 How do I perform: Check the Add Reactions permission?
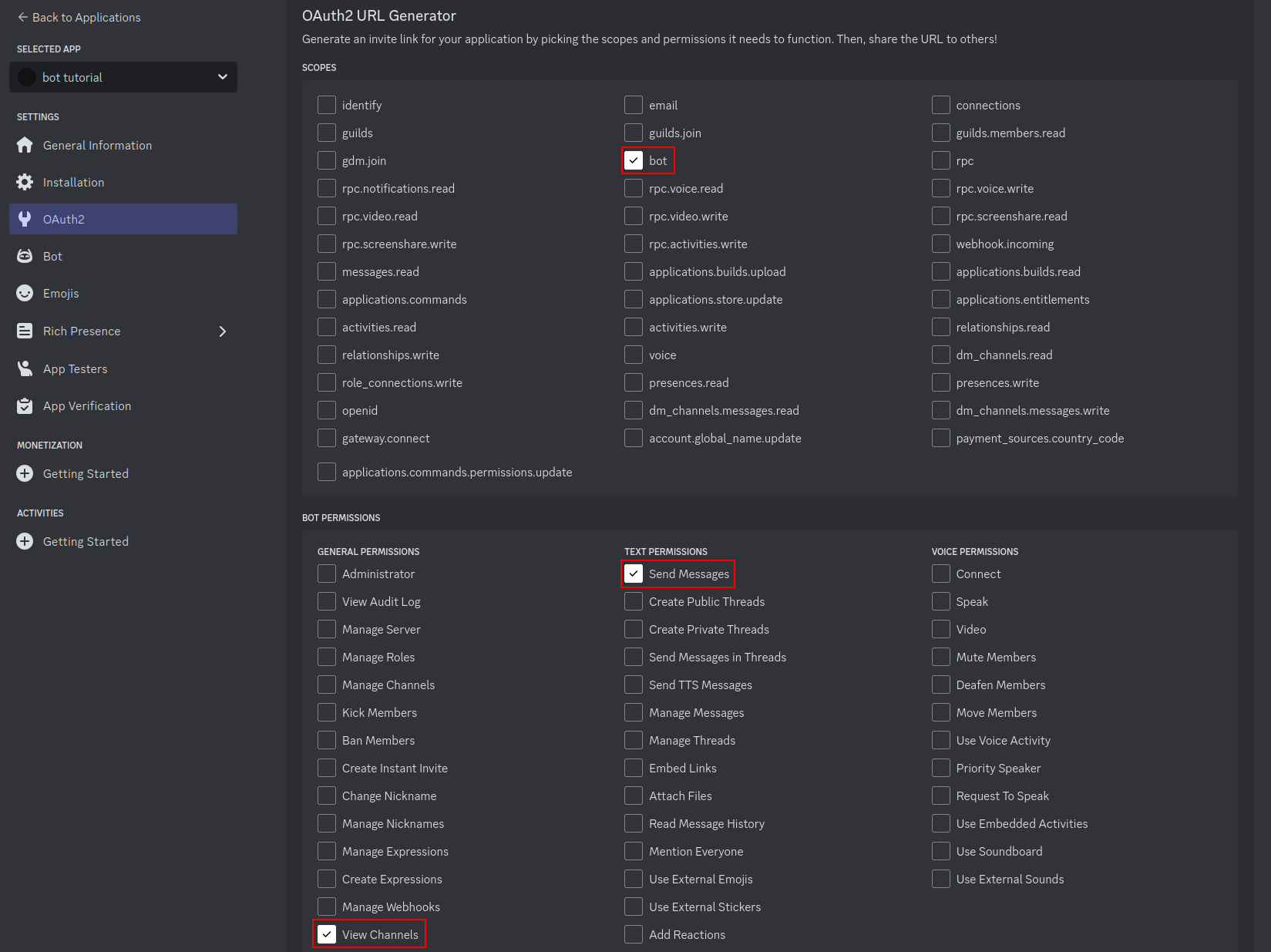[x=634, y=934]
